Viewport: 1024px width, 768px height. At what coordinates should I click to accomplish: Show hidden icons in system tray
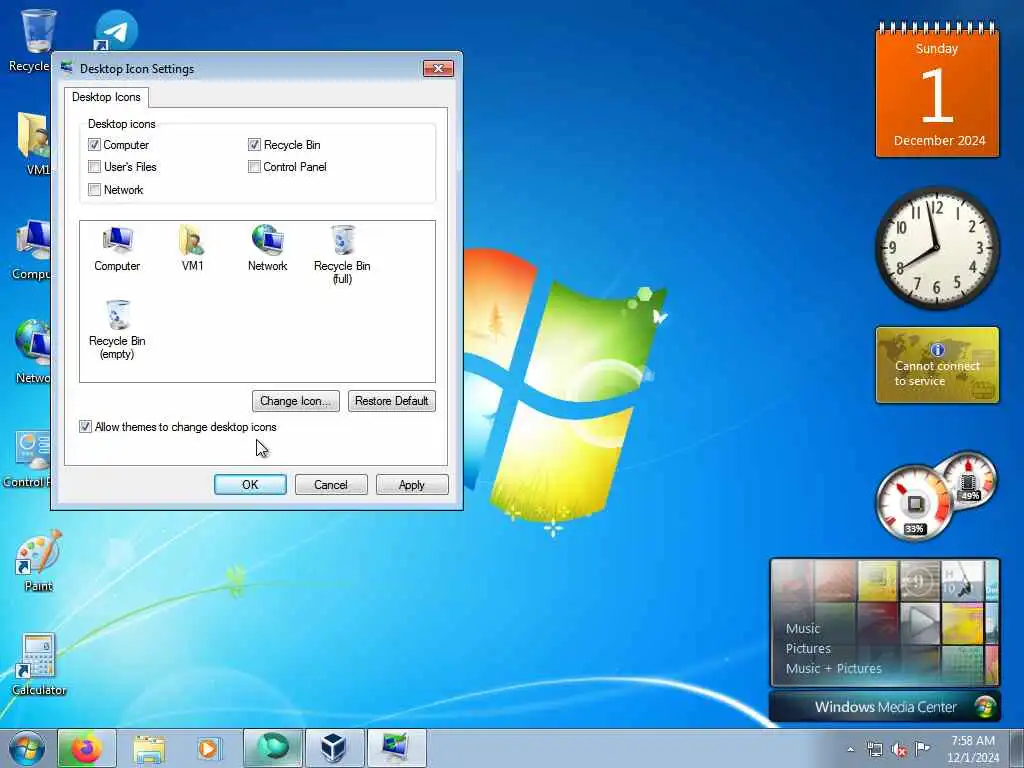tap(850, 749)
